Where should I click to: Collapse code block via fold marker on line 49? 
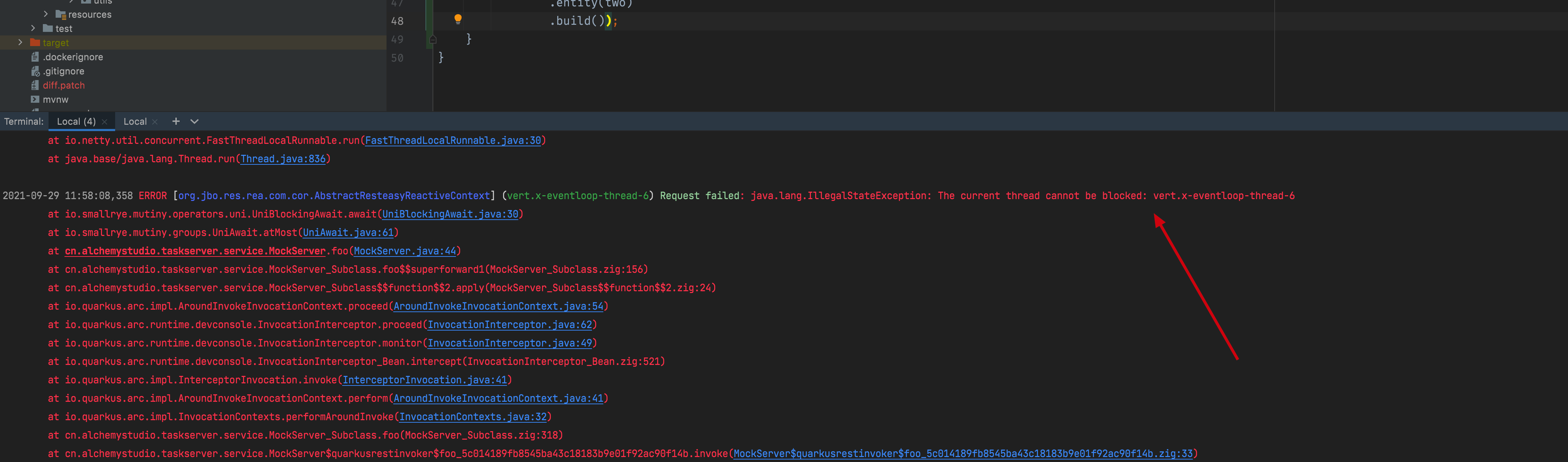click(433, 40)
